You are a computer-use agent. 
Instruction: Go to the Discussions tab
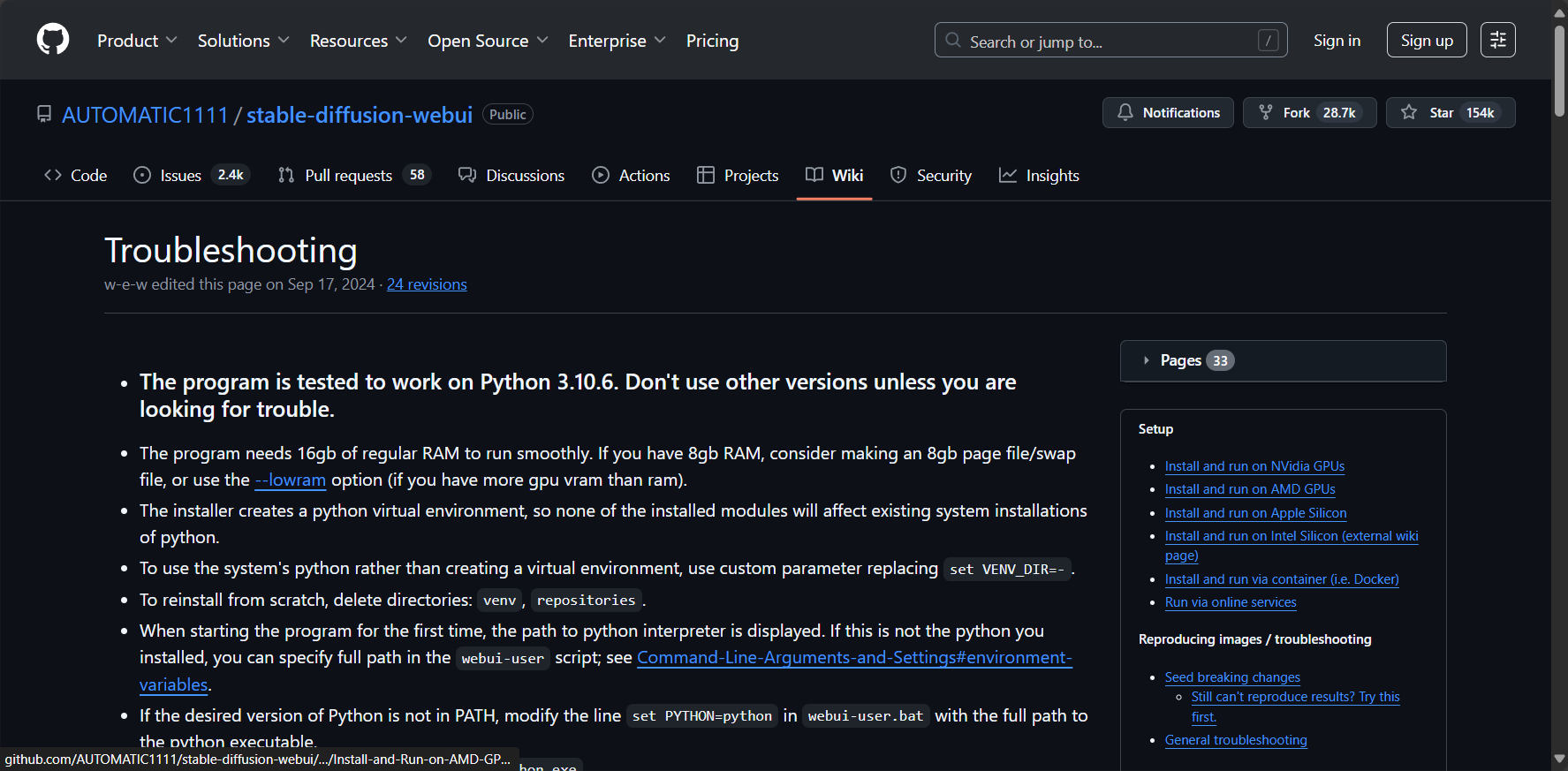[511, 175]
